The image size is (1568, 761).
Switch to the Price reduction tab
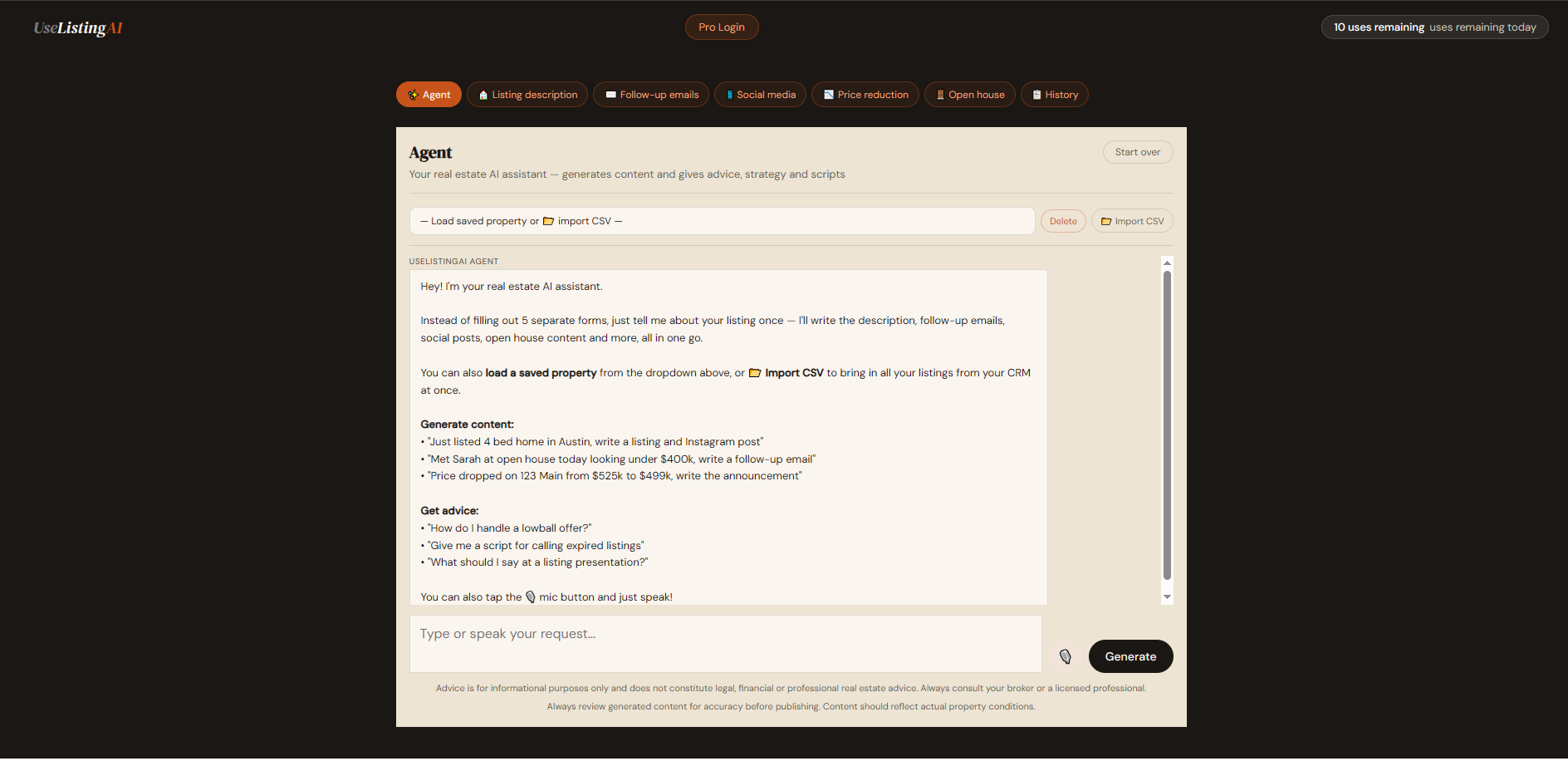coord(865,95)
